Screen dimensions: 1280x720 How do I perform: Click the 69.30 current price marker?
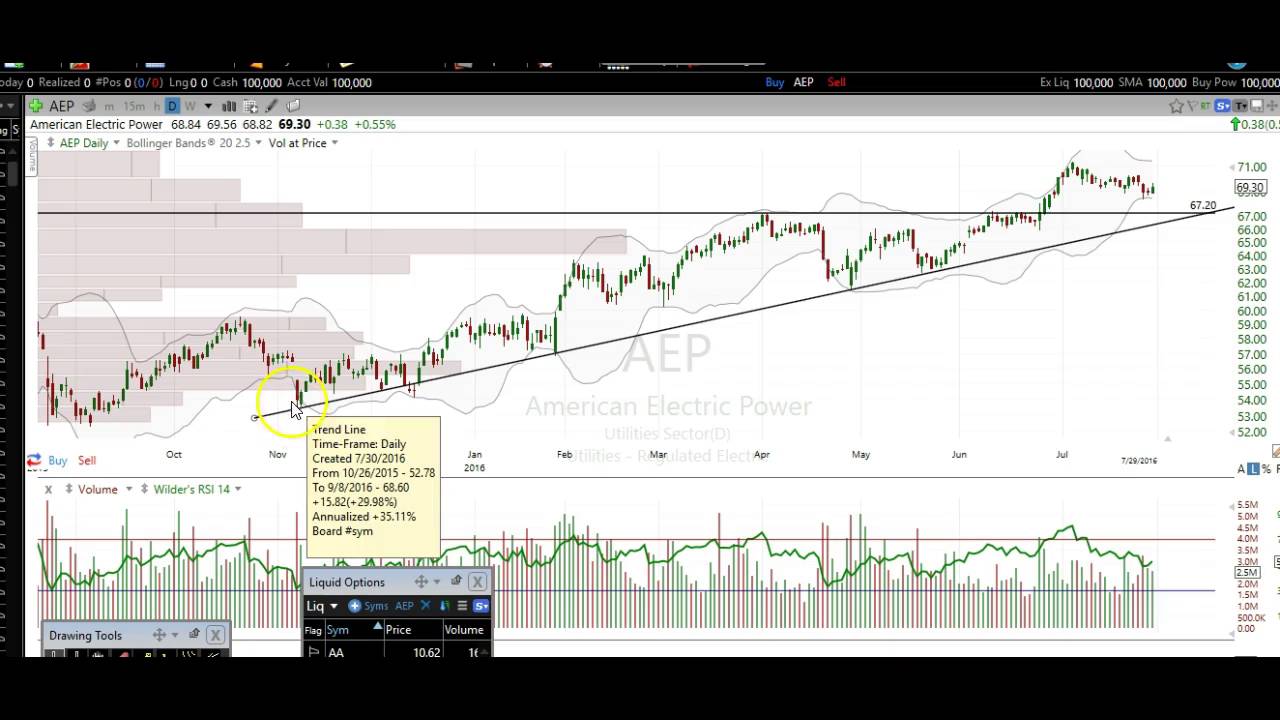[1250, 187]
